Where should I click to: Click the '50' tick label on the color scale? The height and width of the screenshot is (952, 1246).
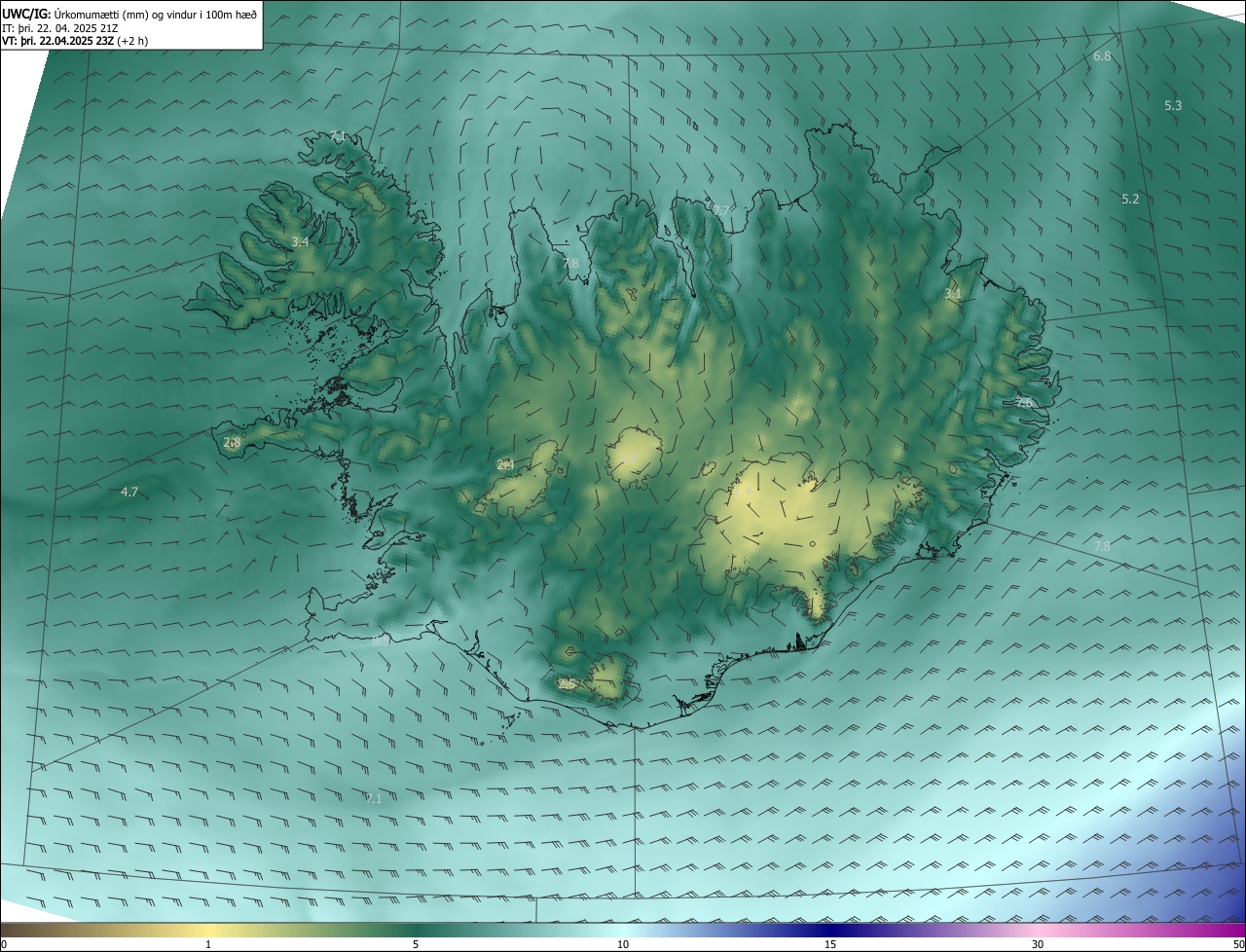pyautogui.click(x=1238, y=944)
